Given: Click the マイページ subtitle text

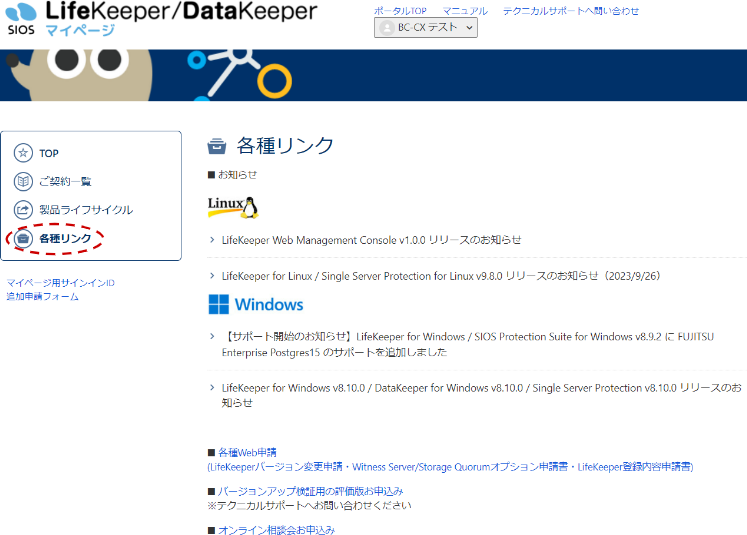Looking at the screenshot, I should 80,30.
